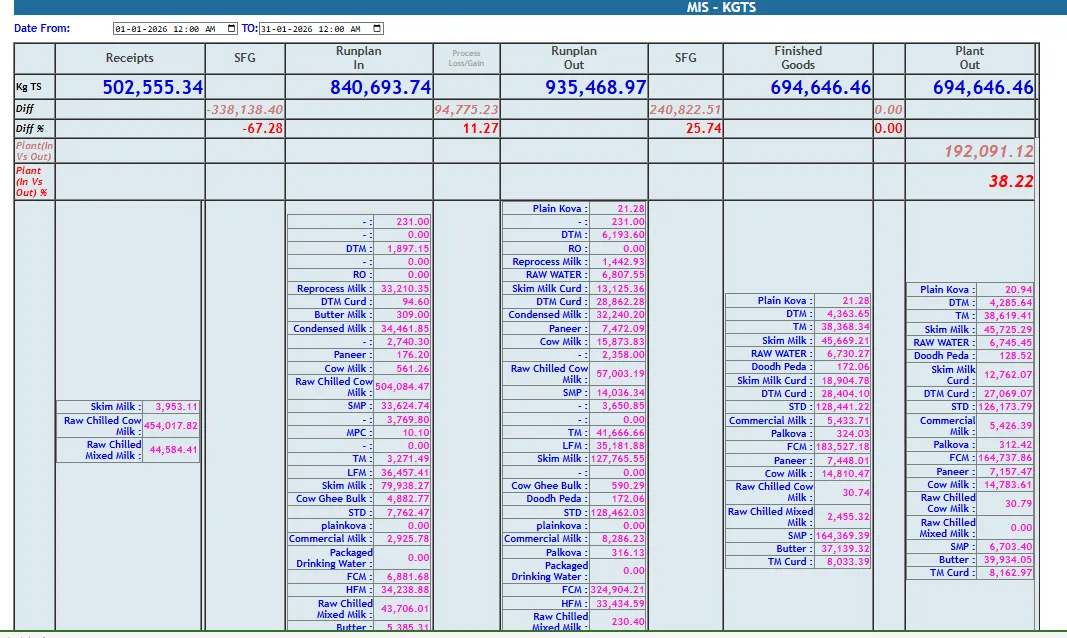Click Runplan Out FCM value 324,904.21
The height and width of the screenshot is (638, 1067).
[x=618, y=590]
